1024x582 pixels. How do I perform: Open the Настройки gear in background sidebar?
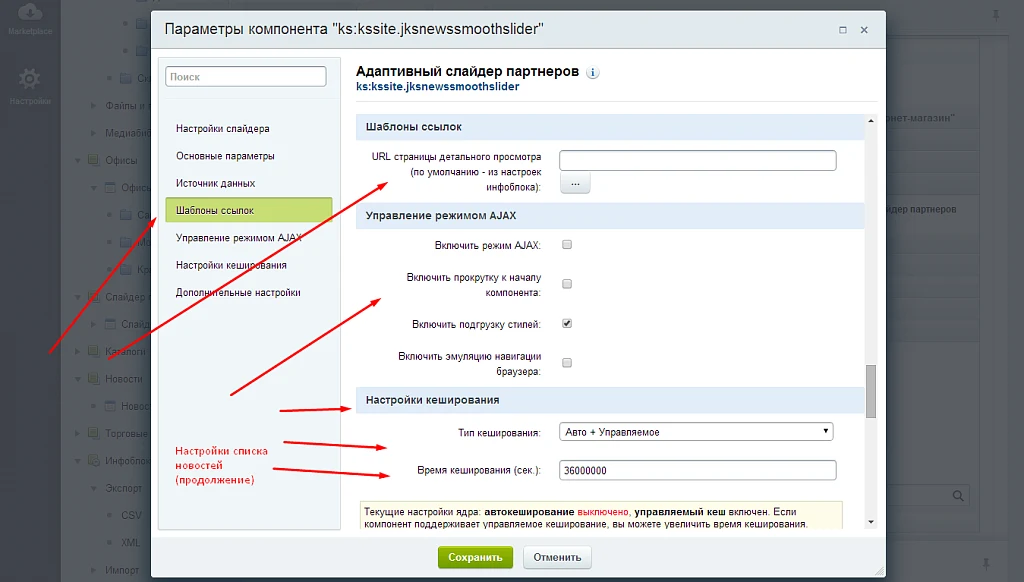click(x=29, y=86)
